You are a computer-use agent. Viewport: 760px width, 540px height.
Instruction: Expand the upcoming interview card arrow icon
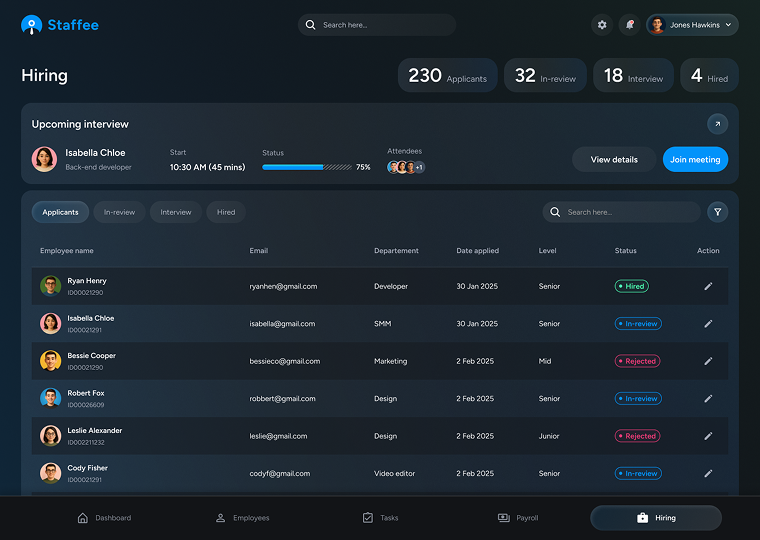click(717, 124)
